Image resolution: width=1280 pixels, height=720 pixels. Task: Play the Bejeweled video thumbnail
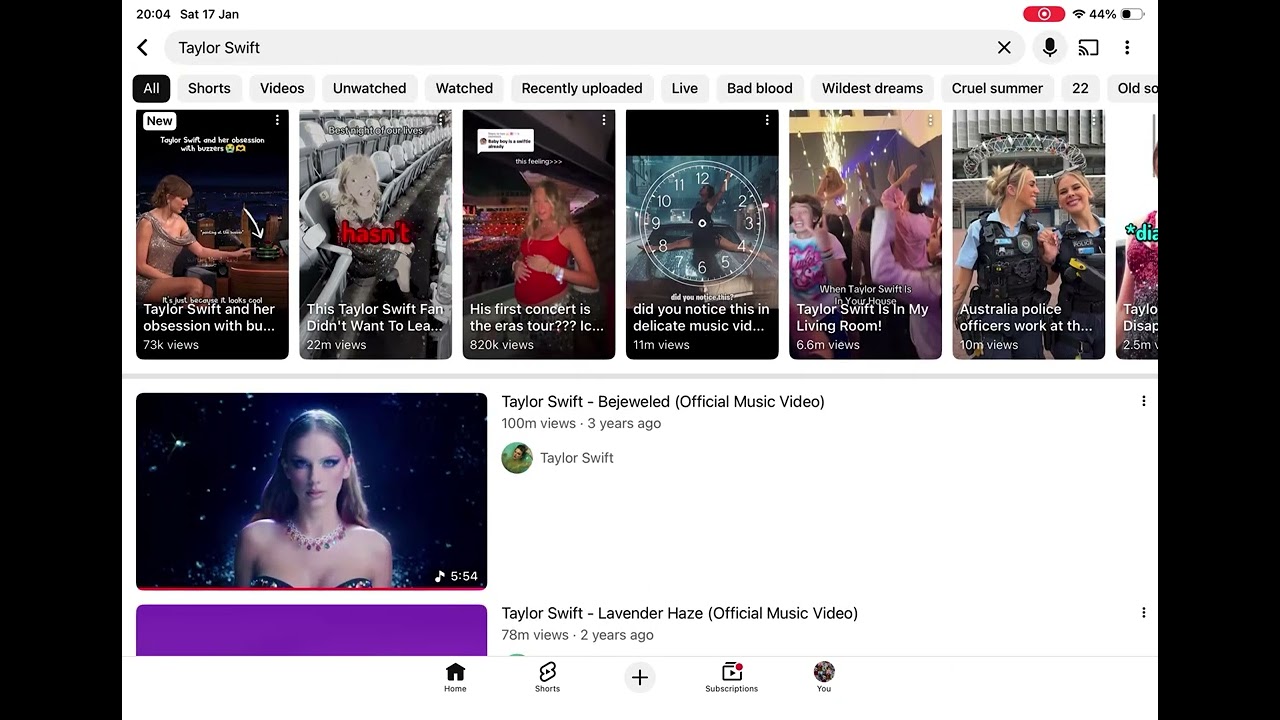(311, 491)
